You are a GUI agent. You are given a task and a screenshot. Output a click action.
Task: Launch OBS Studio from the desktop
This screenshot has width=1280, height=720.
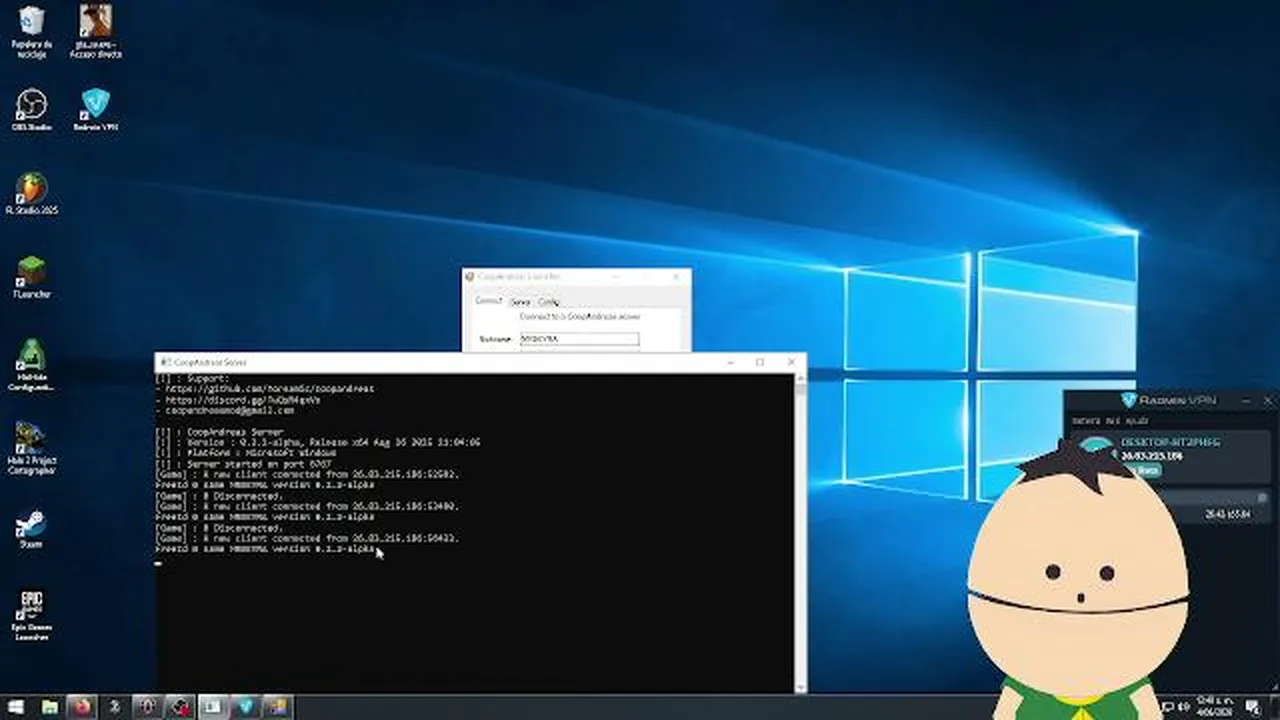click(x=31, y=110)
